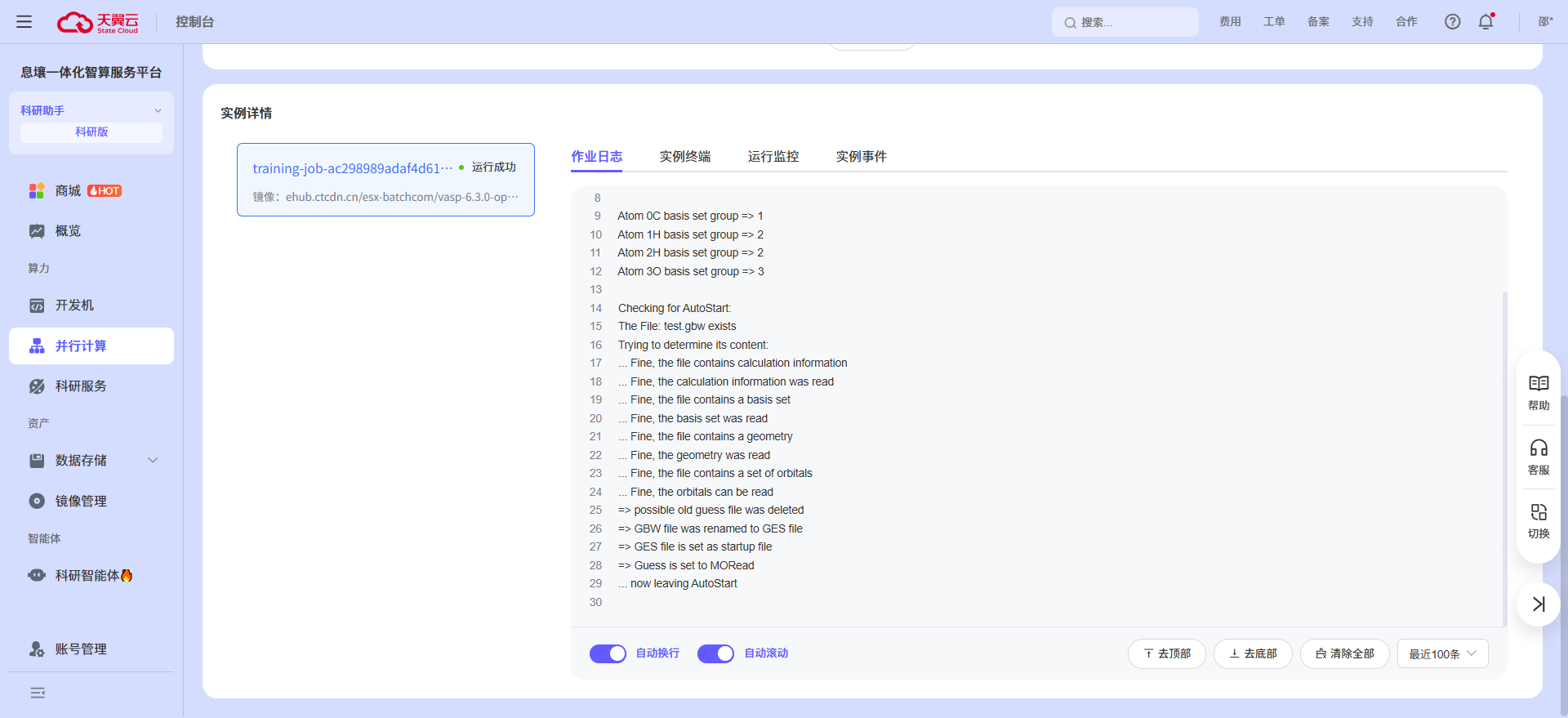Viewport: 1568px width, 718px height.
Task: Click the 清除全部 clear all button
Action: point(1345,653)
